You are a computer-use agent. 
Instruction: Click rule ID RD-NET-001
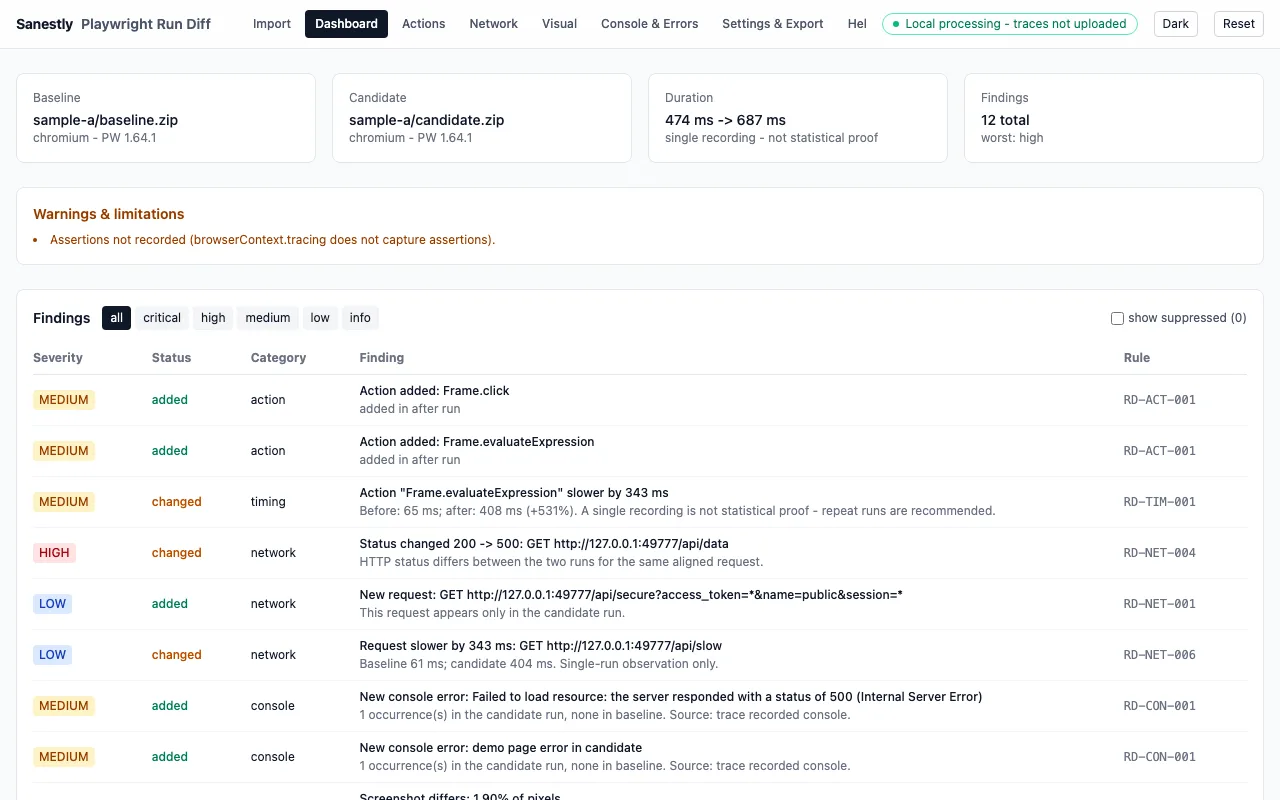tap(1160, 604)
